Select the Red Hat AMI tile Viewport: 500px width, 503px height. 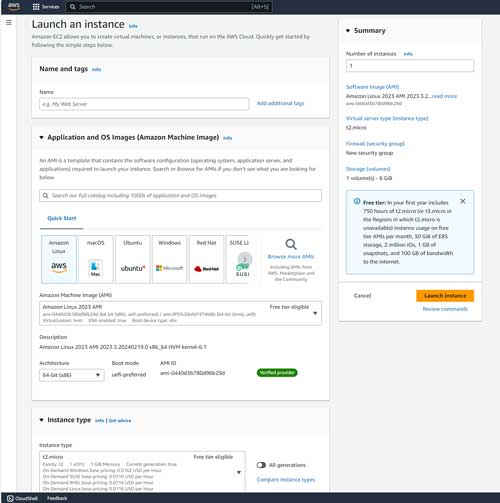coord(206,259)
